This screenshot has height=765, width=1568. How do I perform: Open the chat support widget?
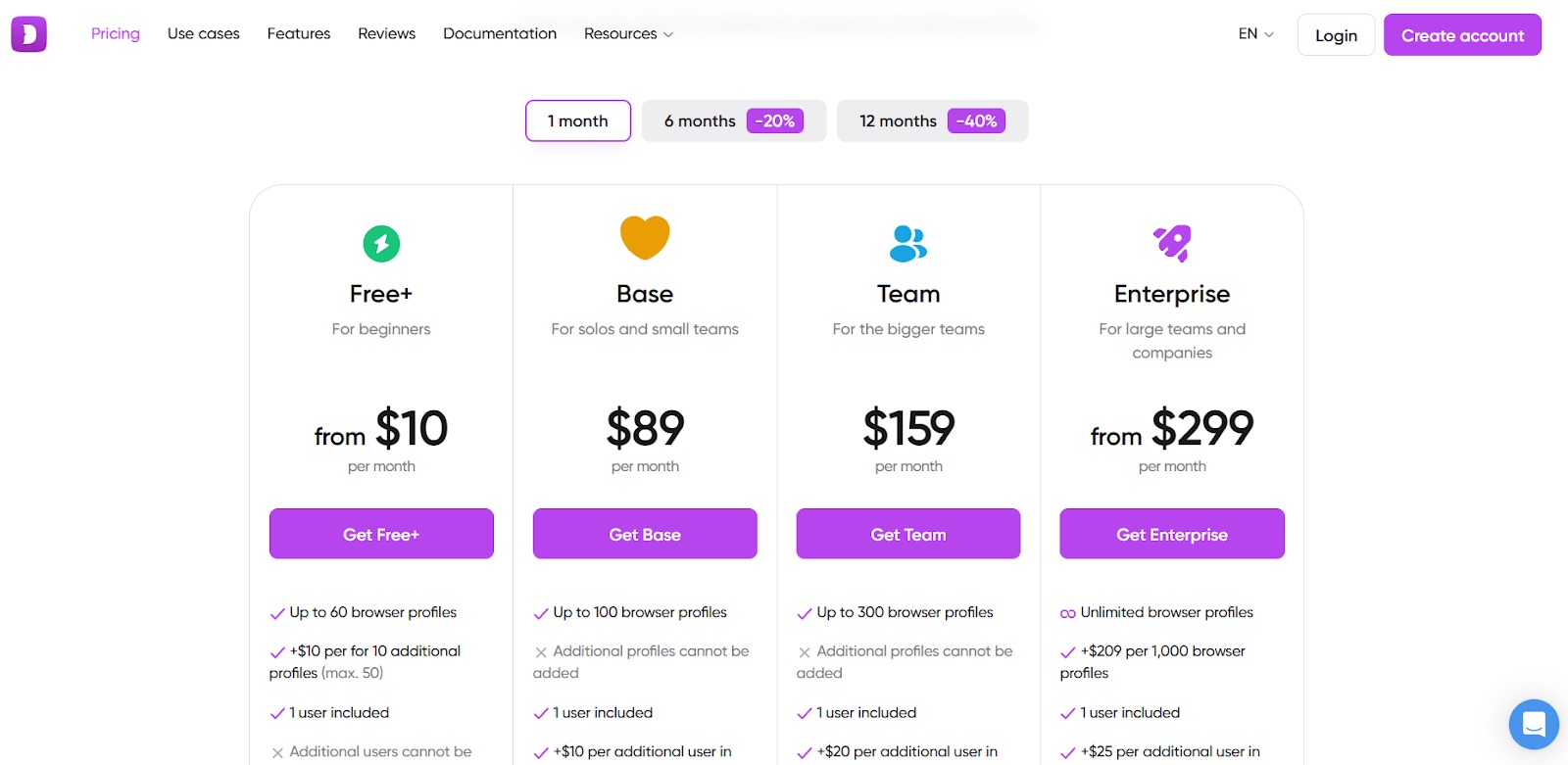[x=1534, y=724]
